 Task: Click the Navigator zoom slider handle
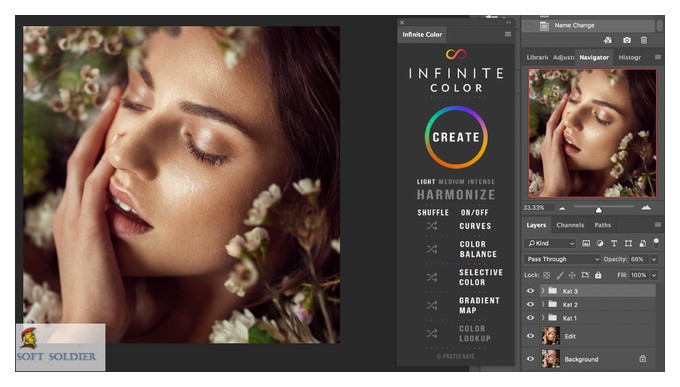(598, 210)
